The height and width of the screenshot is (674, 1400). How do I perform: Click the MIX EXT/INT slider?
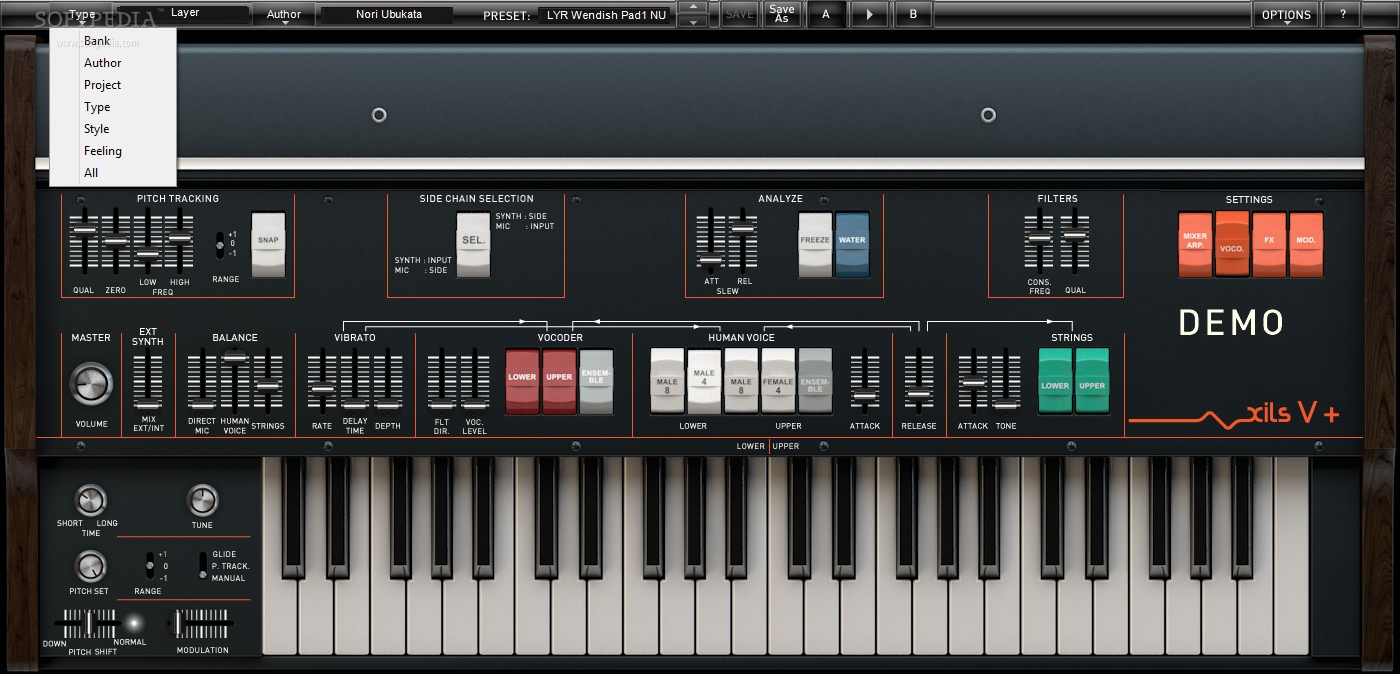coord(148,382)
